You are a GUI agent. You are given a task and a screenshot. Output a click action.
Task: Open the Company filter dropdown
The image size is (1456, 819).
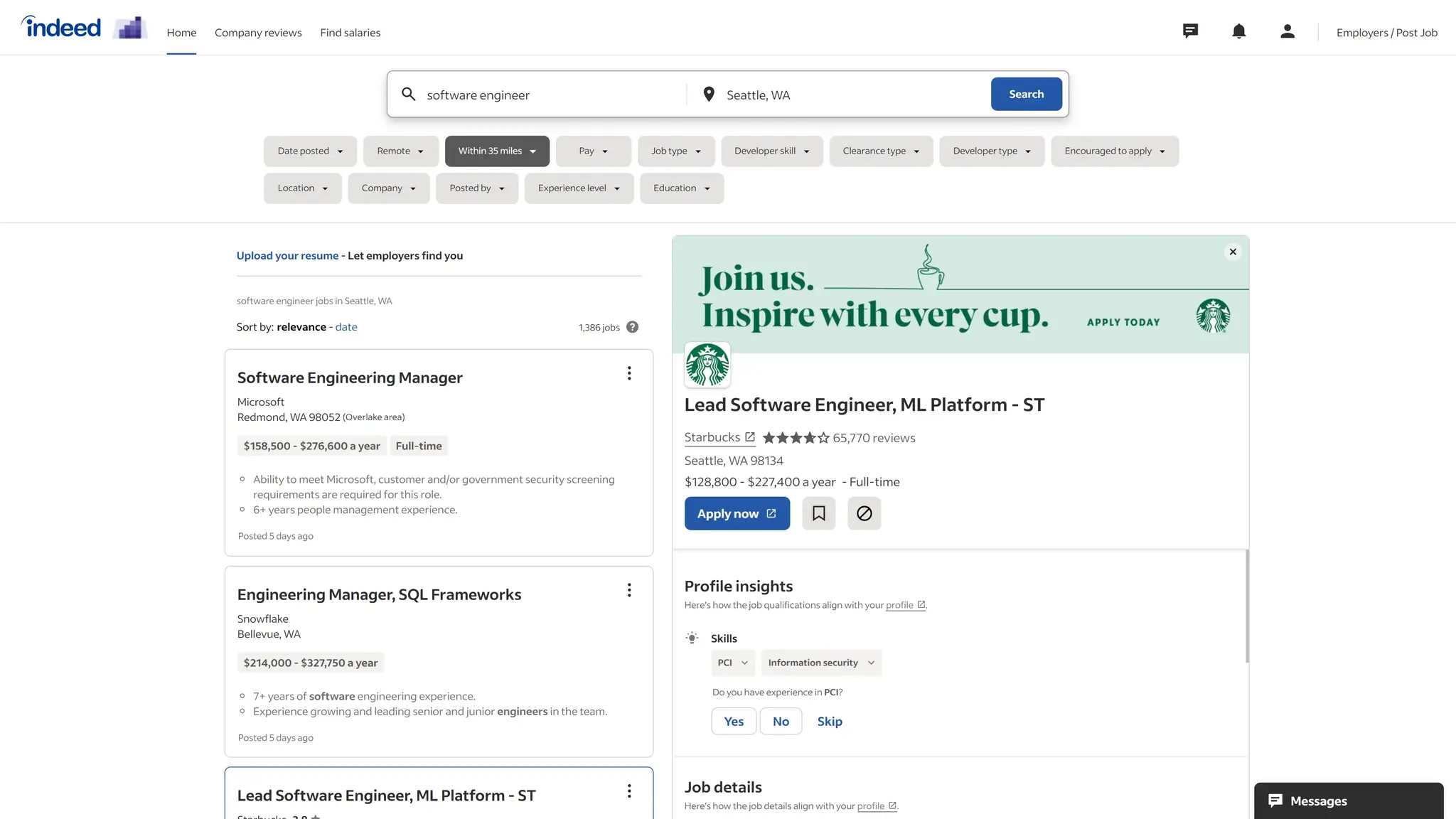pyautogui.click(x=389, y=188)
